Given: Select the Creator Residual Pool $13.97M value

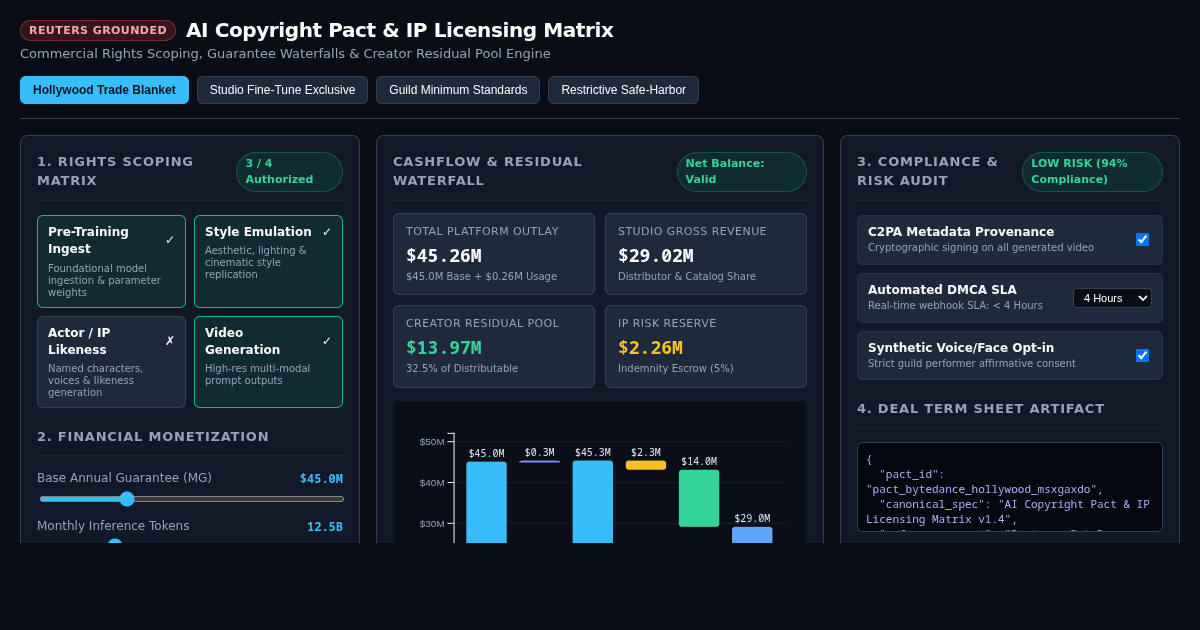Looking at the screenshot, I should (444, 348).
